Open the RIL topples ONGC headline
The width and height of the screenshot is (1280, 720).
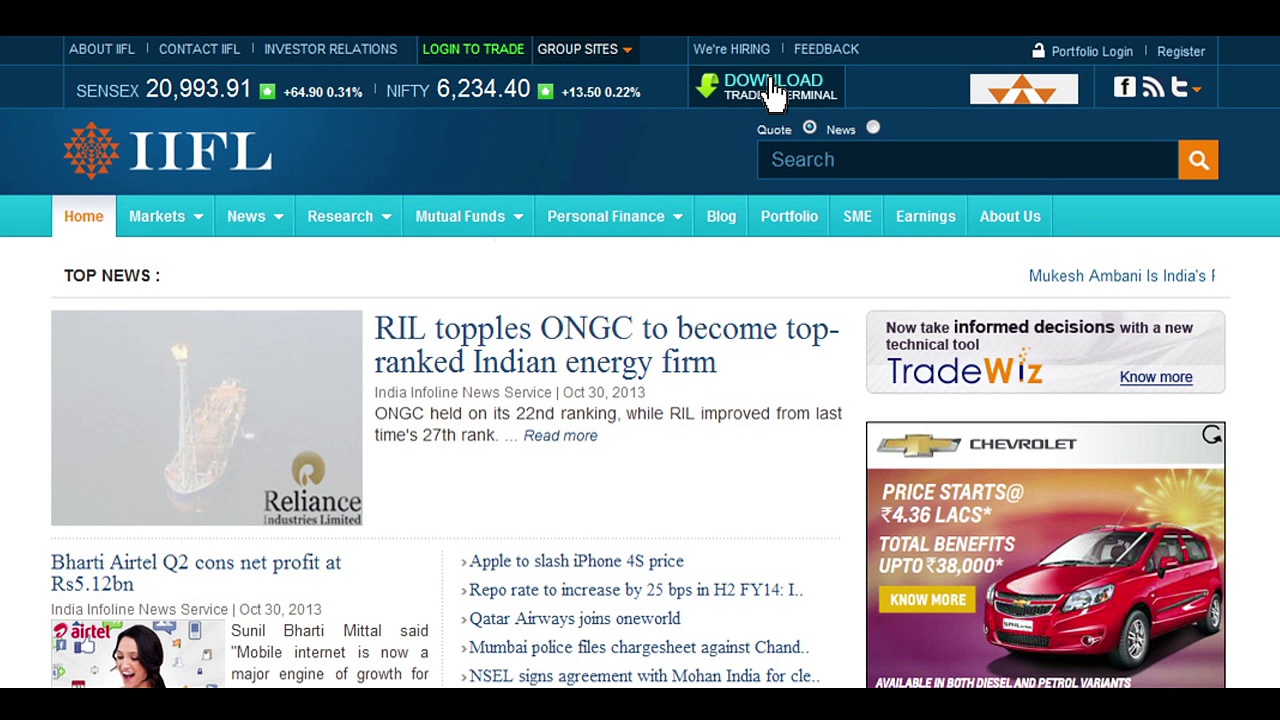click(607, 345)
